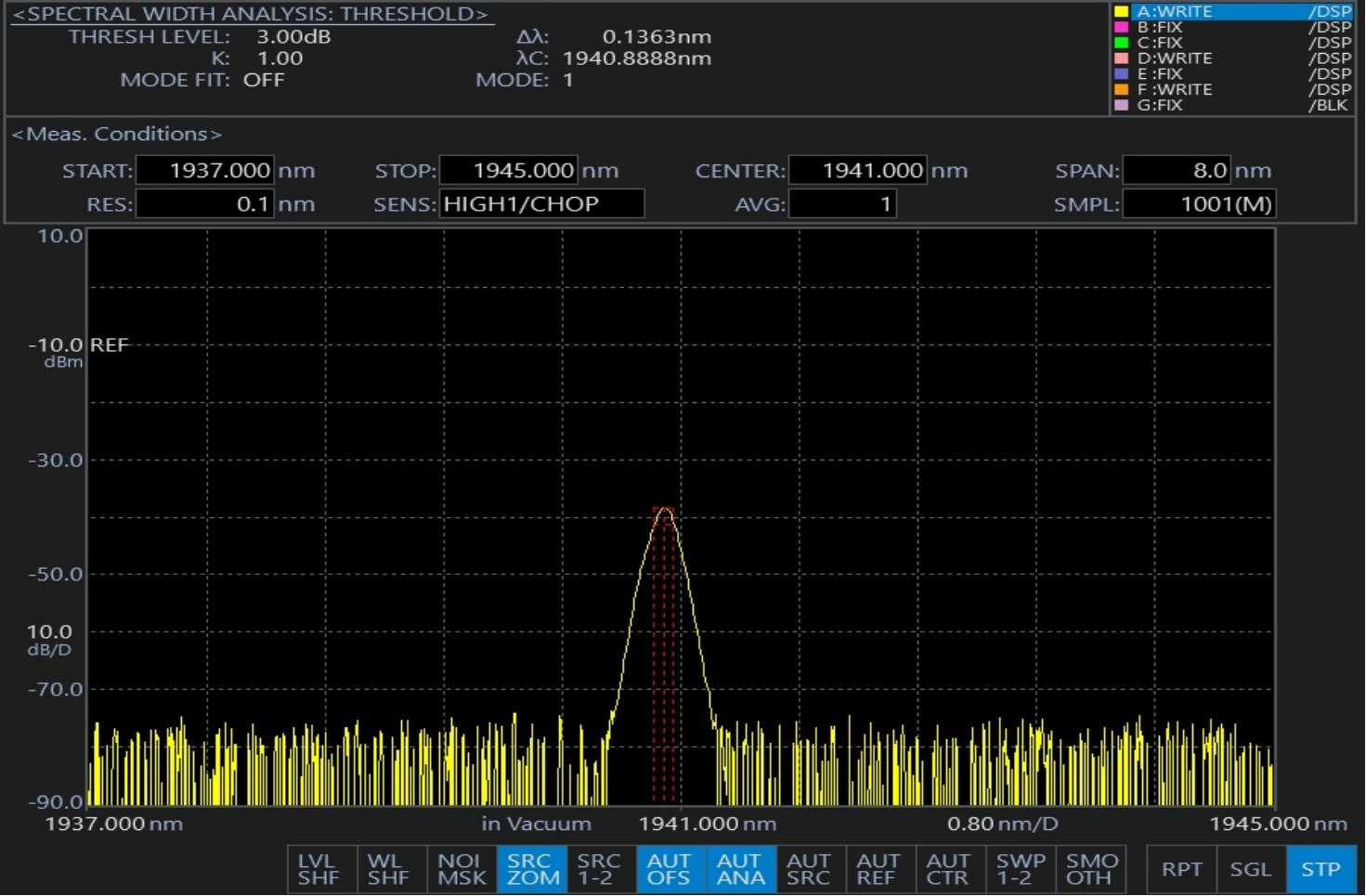Disable the SRC ZOM search zoom button

click(531, 869)
